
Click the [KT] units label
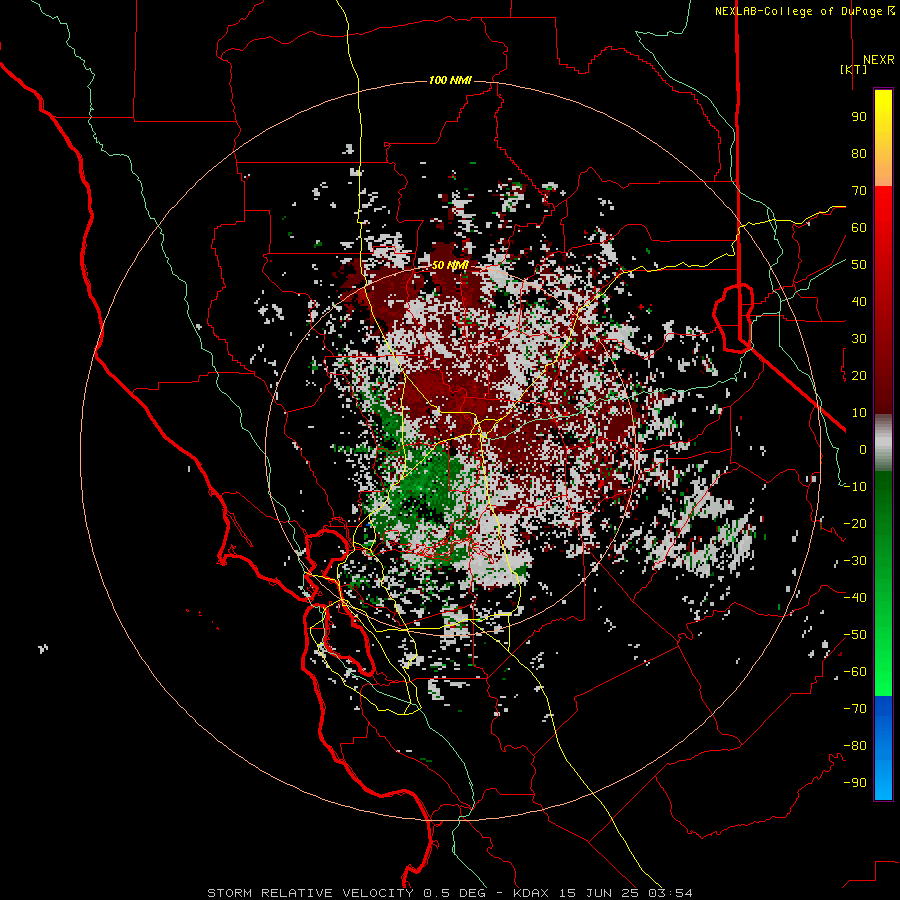[854, 69]
